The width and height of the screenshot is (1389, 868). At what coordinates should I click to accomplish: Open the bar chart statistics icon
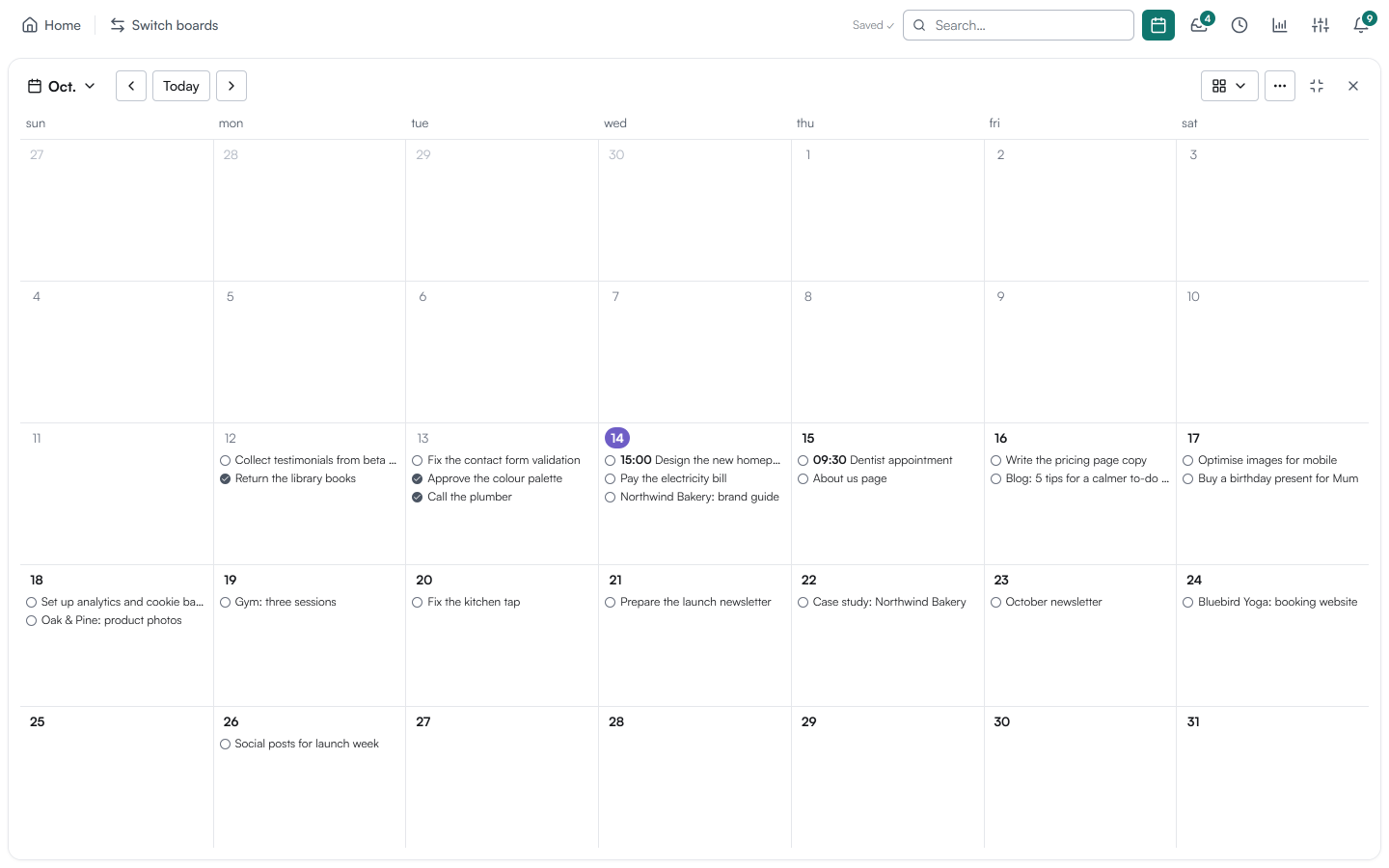tap(1280, 25)
